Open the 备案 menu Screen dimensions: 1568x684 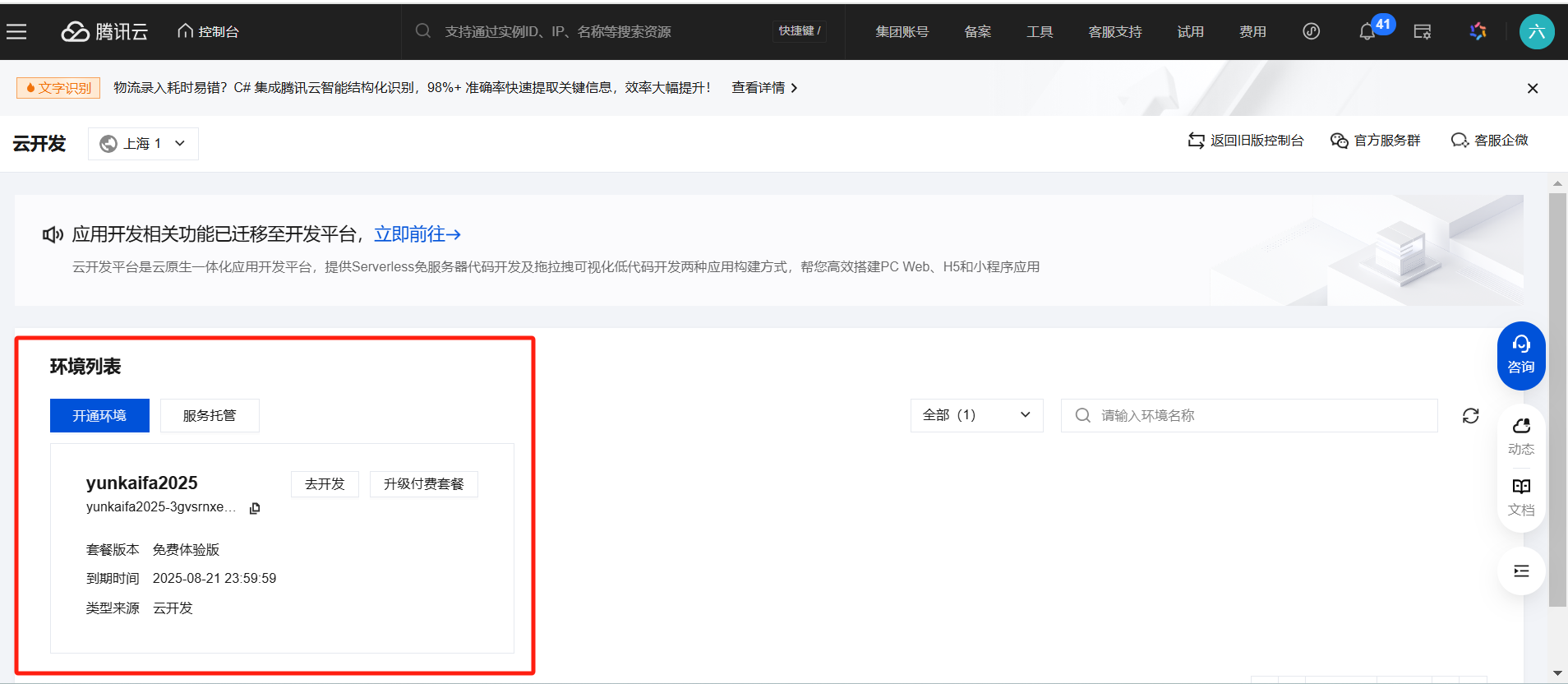pos(978,31)
